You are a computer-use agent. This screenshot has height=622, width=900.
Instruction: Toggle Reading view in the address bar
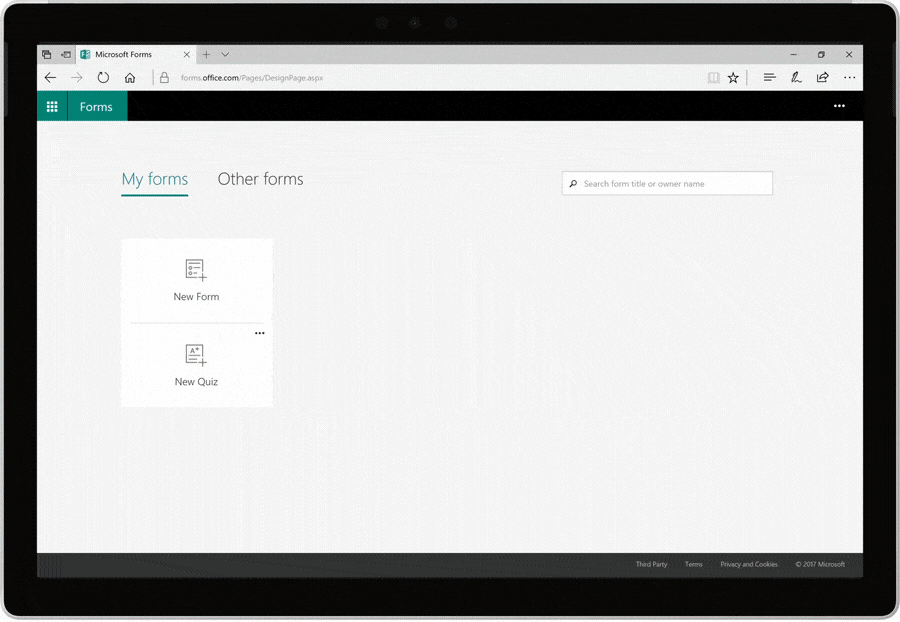[x=713, y=77]
